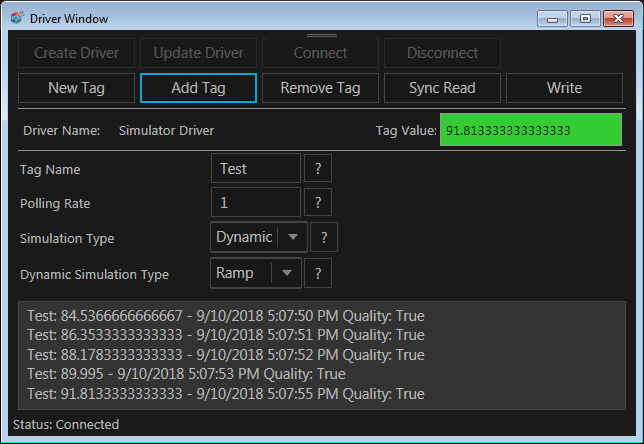Select log entry timestamped 5:07:55 PM
The width and height of the screenshot is (644, 444).
pyautogui.click(x=226, y=394)
